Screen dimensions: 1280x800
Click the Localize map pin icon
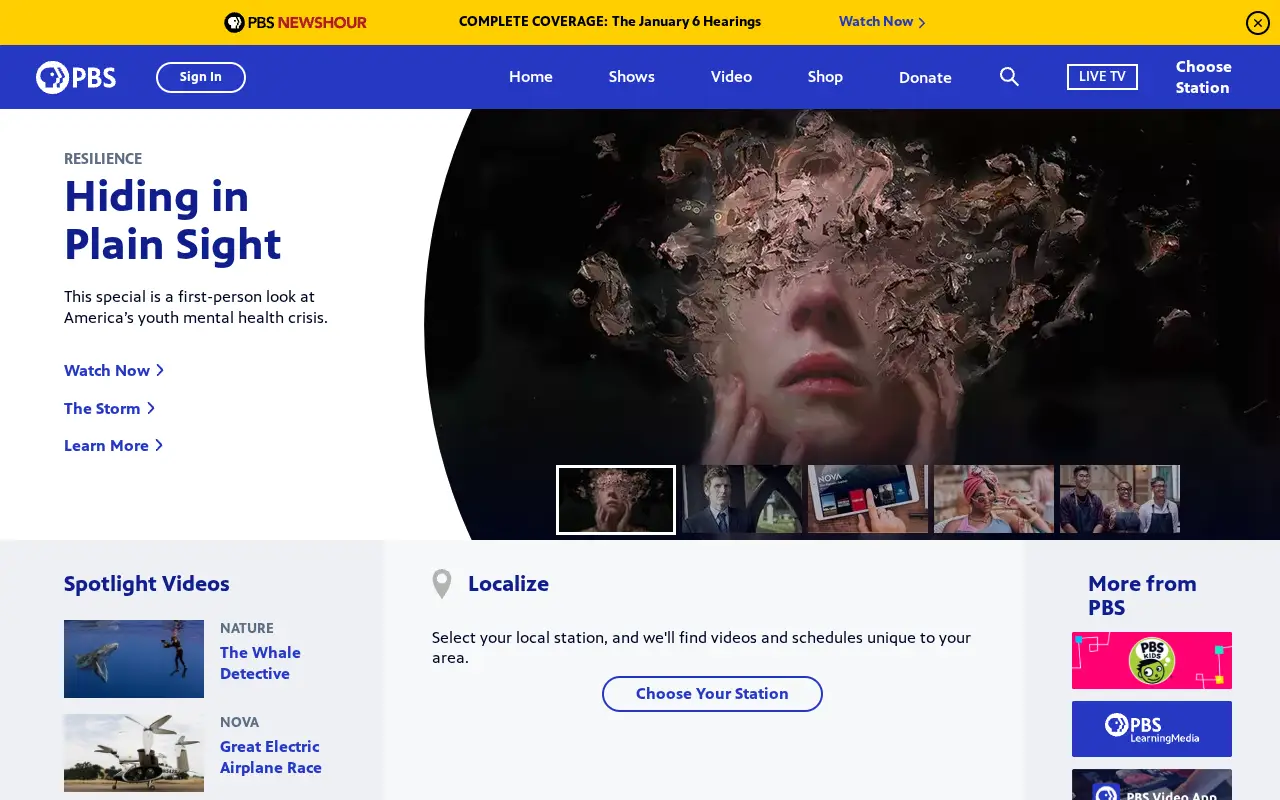442,584
